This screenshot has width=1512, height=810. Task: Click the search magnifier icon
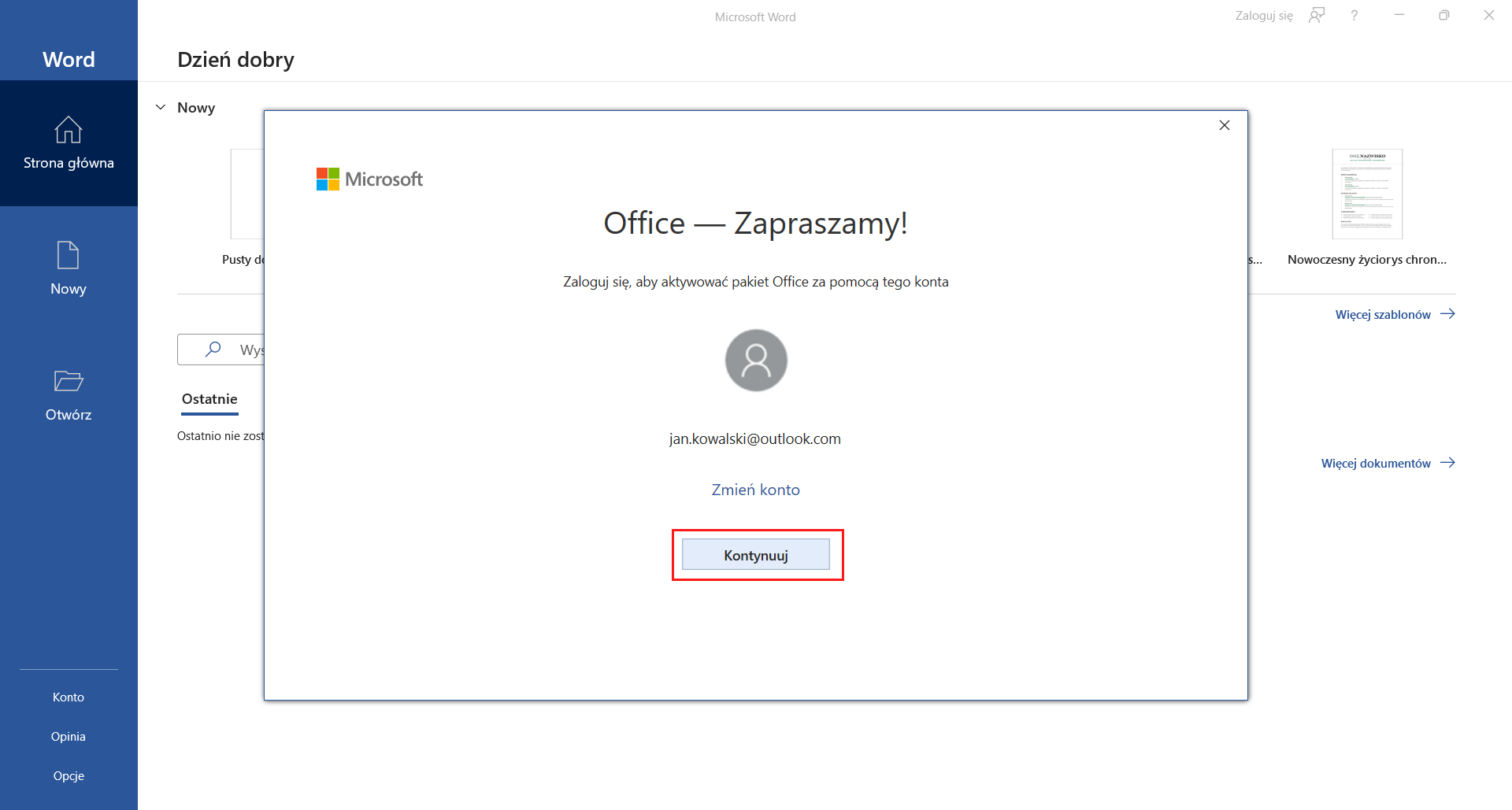(213, 349)
